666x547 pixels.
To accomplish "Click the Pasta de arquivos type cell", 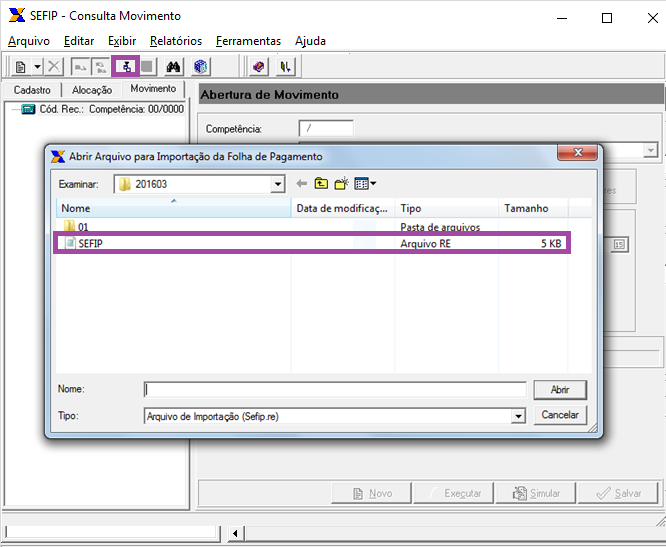I will [x=440, y=227].
